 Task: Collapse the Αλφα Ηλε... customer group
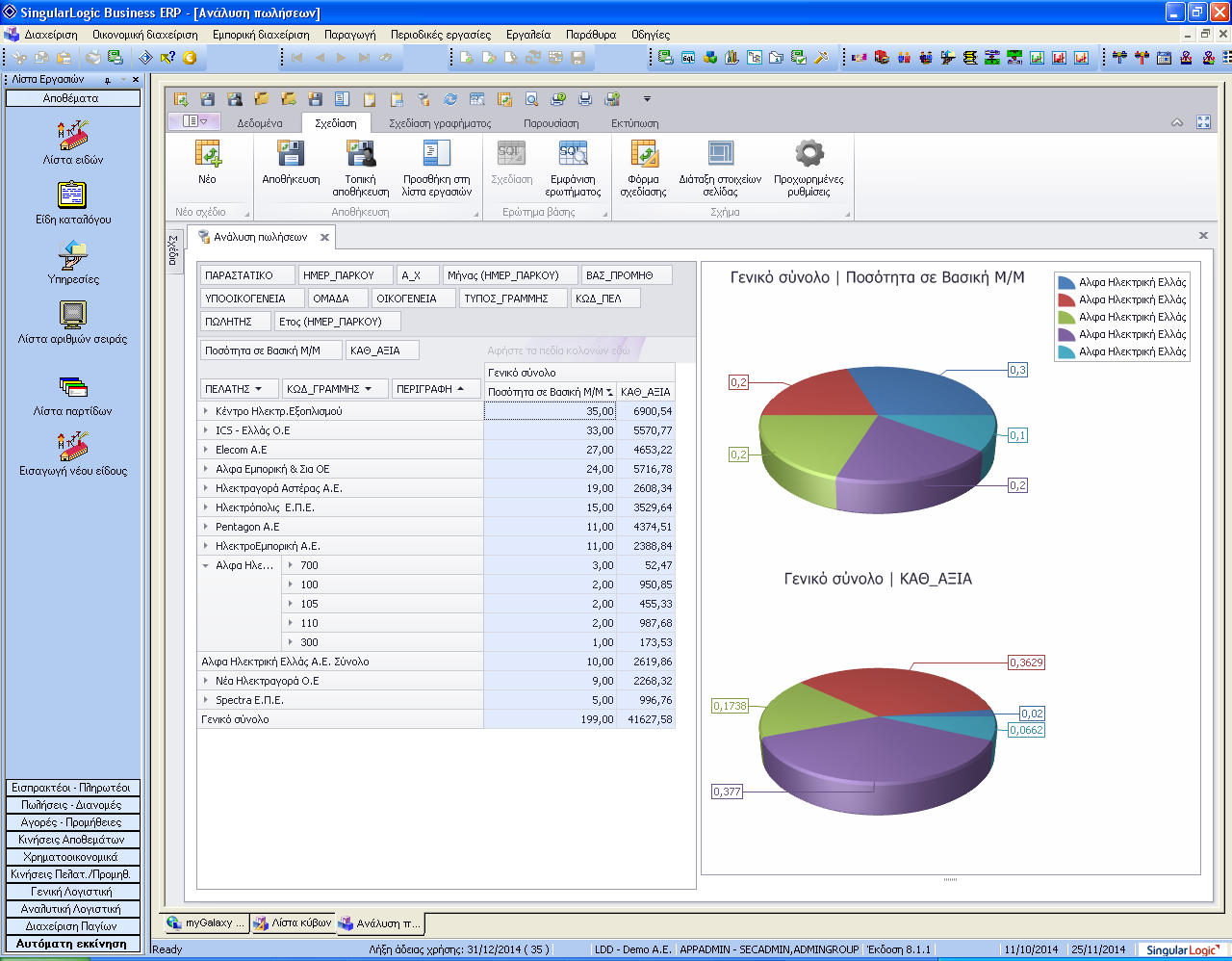click(206, 565)
